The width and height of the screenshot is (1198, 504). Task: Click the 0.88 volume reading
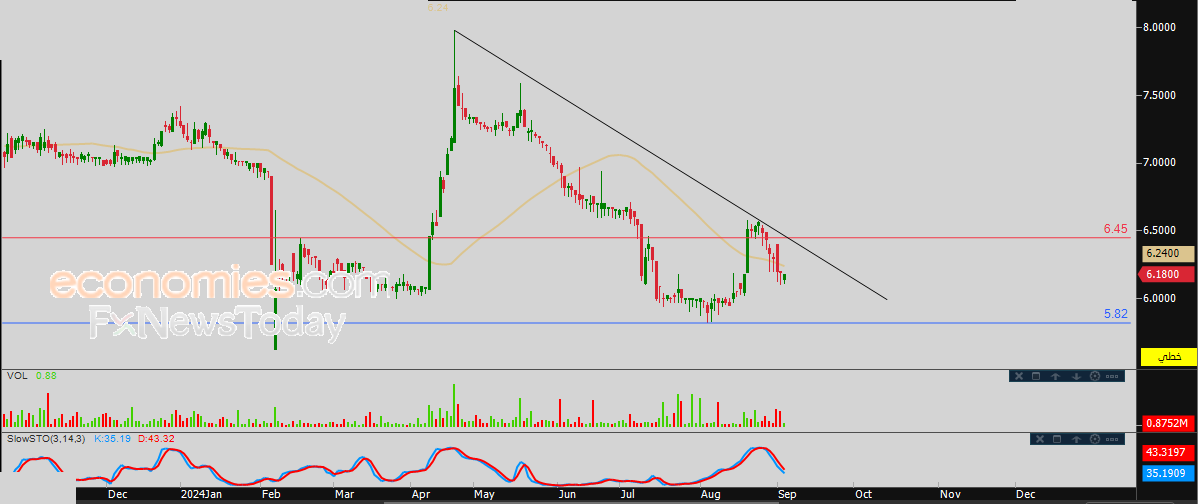(x=46, y=376)
